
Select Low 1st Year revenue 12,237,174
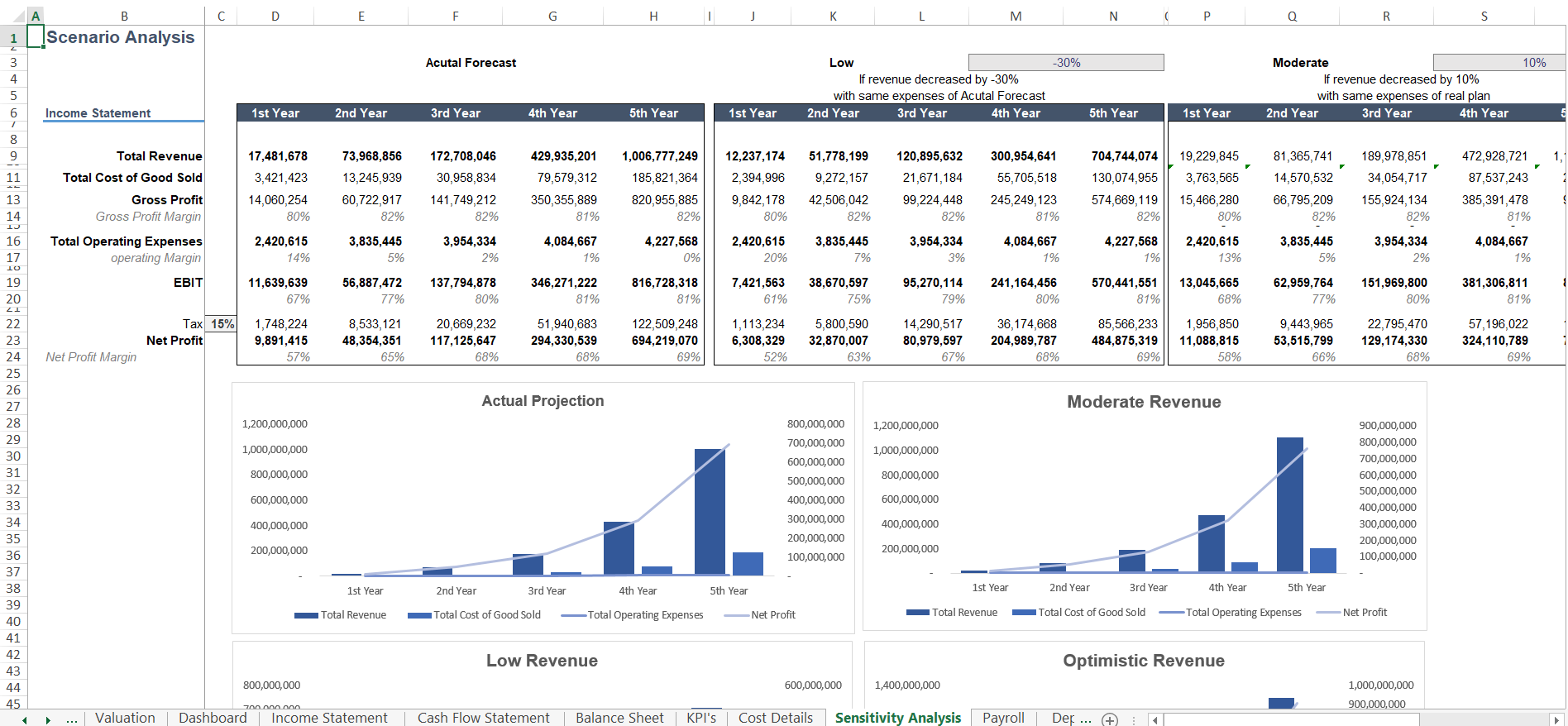755,156
